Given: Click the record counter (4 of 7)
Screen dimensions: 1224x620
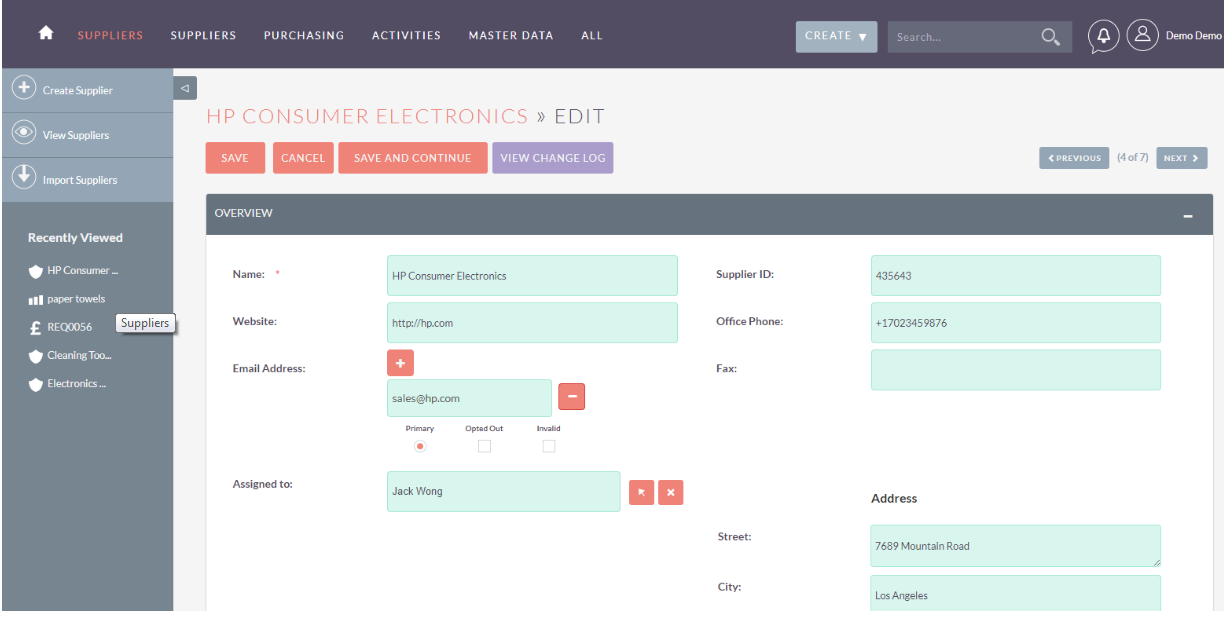Looking at the screenshot, I should click(x=1133, y=158).
